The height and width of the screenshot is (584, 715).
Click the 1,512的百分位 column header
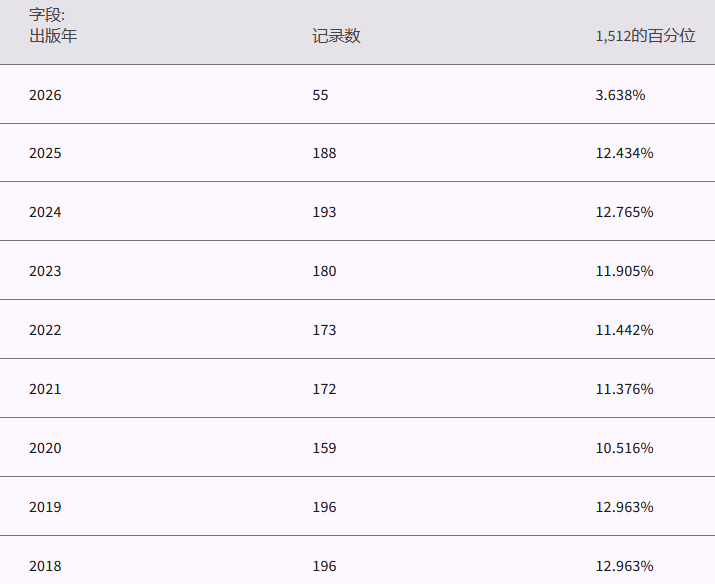(x=645, y=36)
